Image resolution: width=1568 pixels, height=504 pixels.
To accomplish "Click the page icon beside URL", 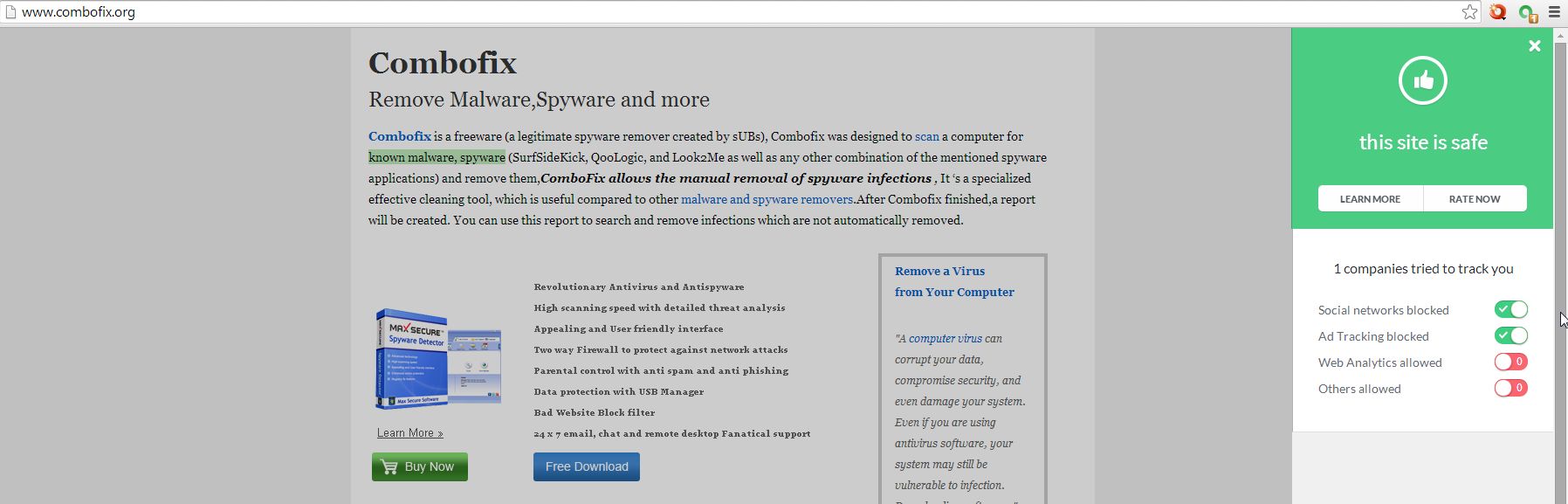I will (x=10, y=12).
